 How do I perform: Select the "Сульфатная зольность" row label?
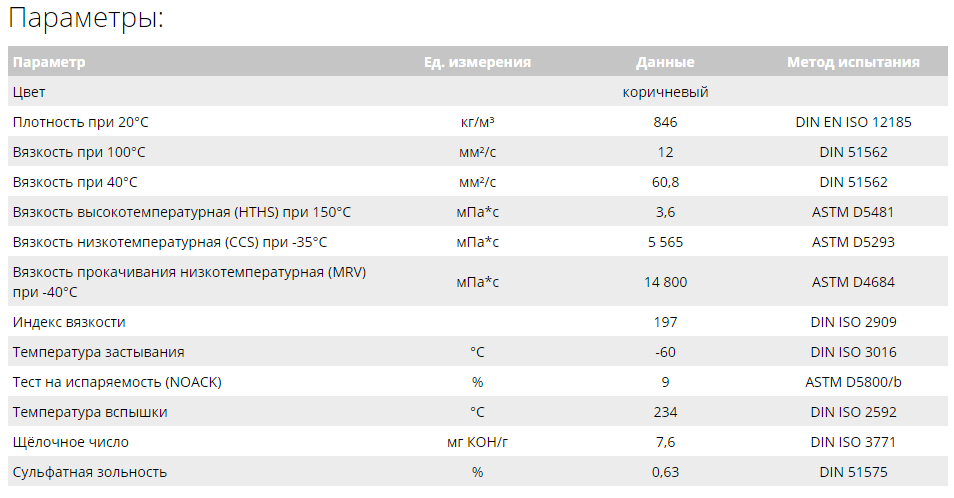pos(90,472)
